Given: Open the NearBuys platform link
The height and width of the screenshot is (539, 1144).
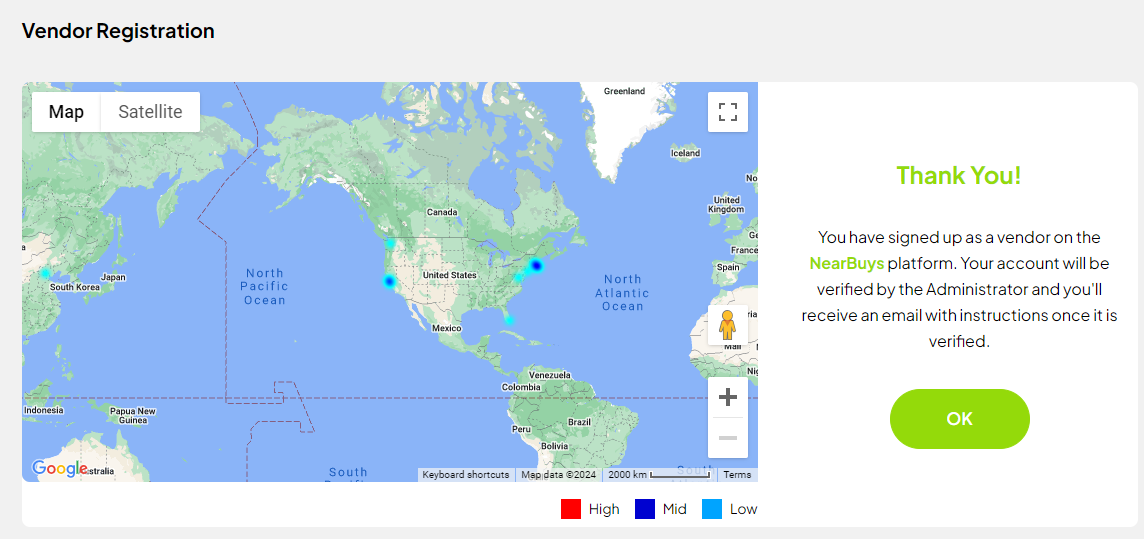Looking at the screenshot, I should point(846,264).
